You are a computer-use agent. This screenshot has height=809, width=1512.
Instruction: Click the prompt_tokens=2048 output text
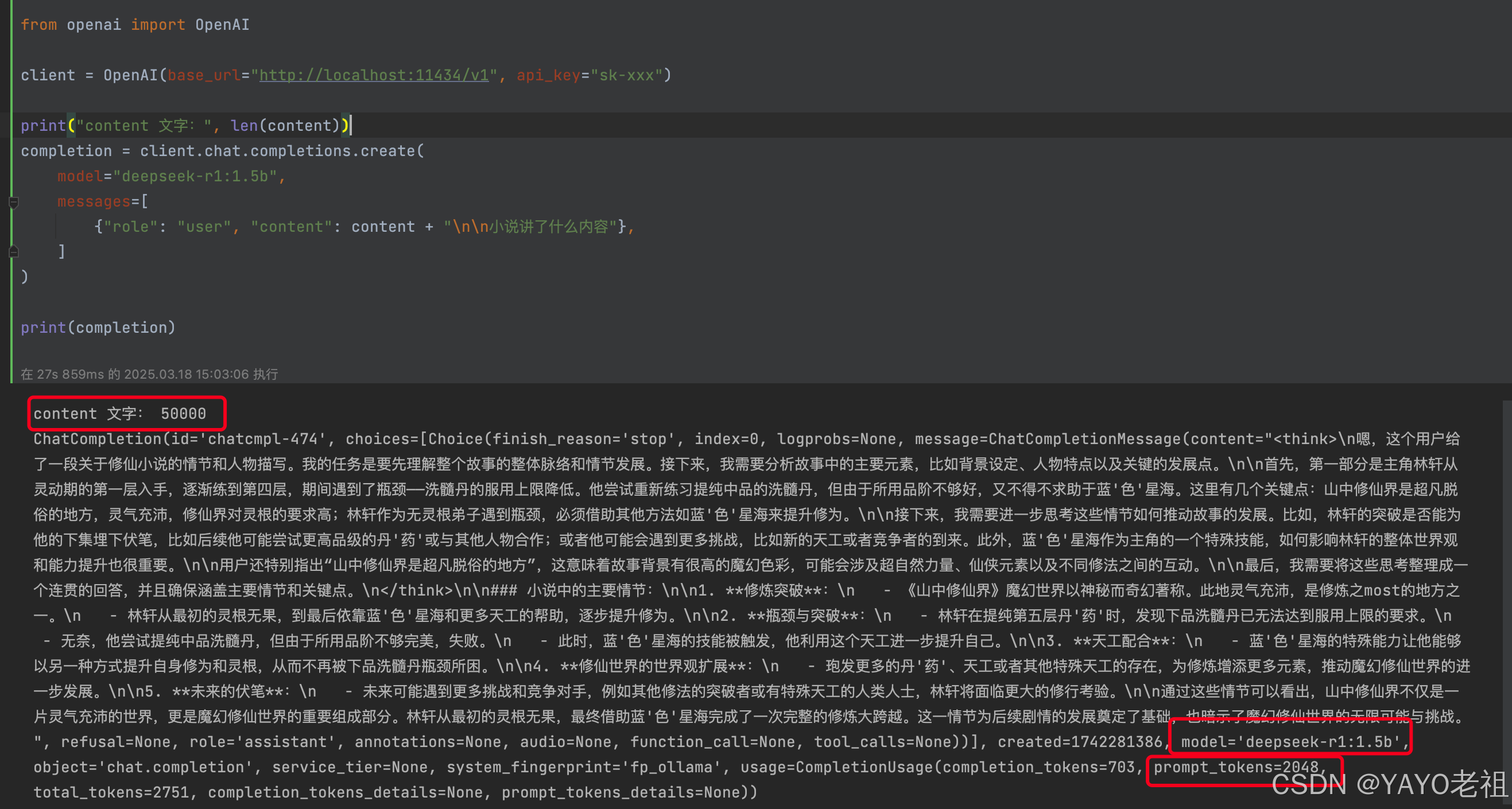click(1236, 767)
